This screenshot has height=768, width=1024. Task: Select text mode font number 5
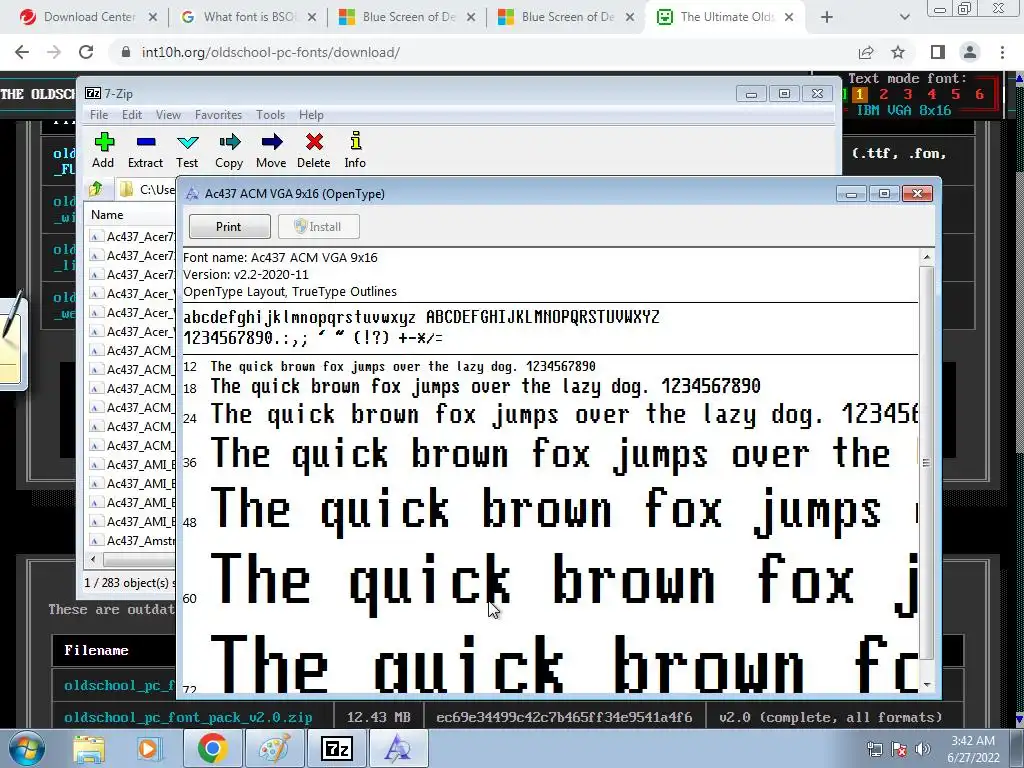pos(955,95)
